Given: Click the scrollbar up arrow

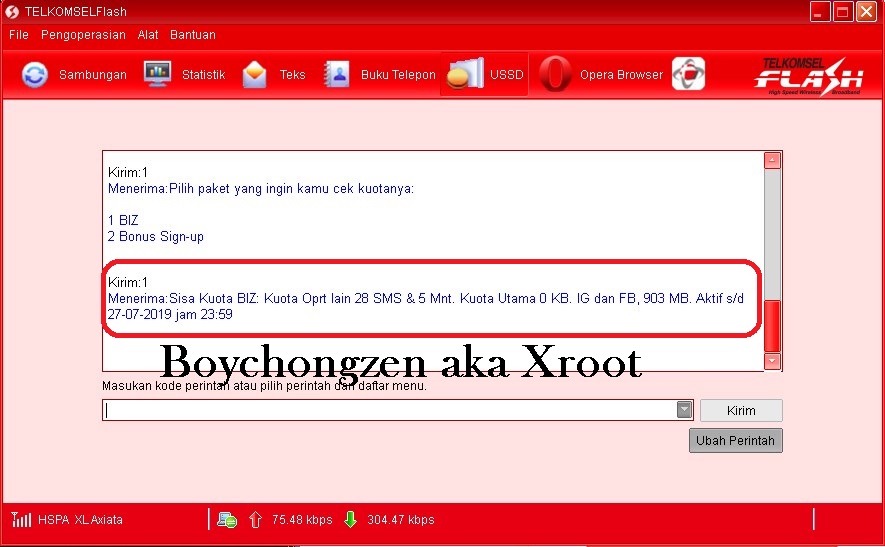Looking at the screenshot, I should click(772, 160).
